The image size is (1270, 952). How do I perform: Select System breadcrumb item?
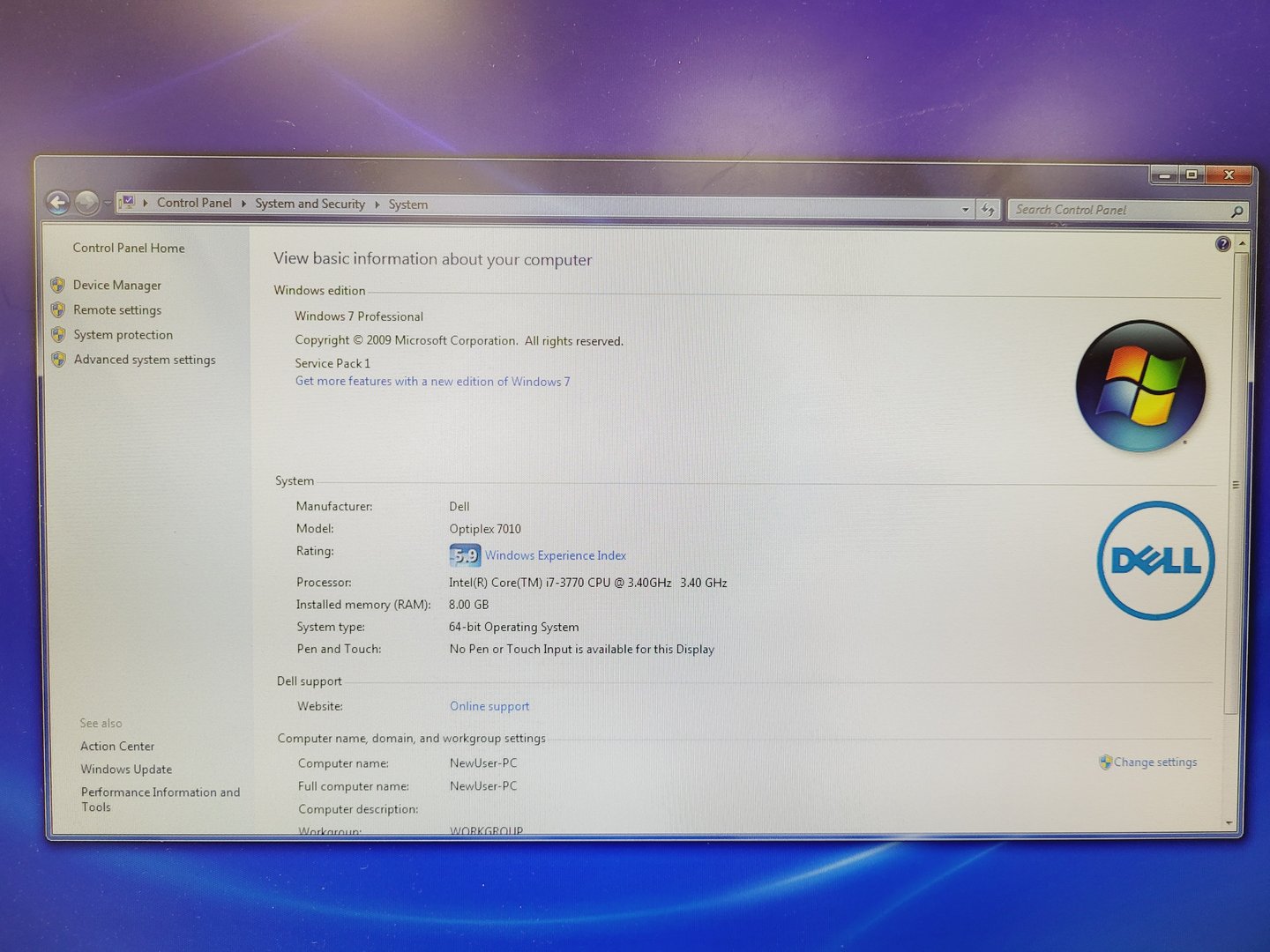tap(408, 205)
